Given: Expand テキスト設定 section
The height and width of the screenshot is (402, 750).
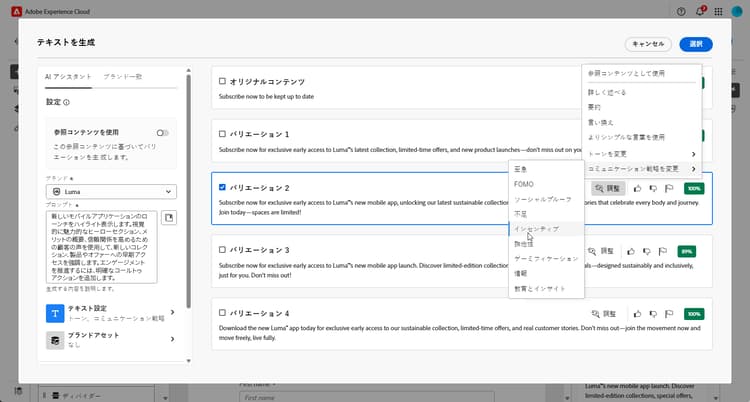Looking at the screenshot, I should click(111, 313).
